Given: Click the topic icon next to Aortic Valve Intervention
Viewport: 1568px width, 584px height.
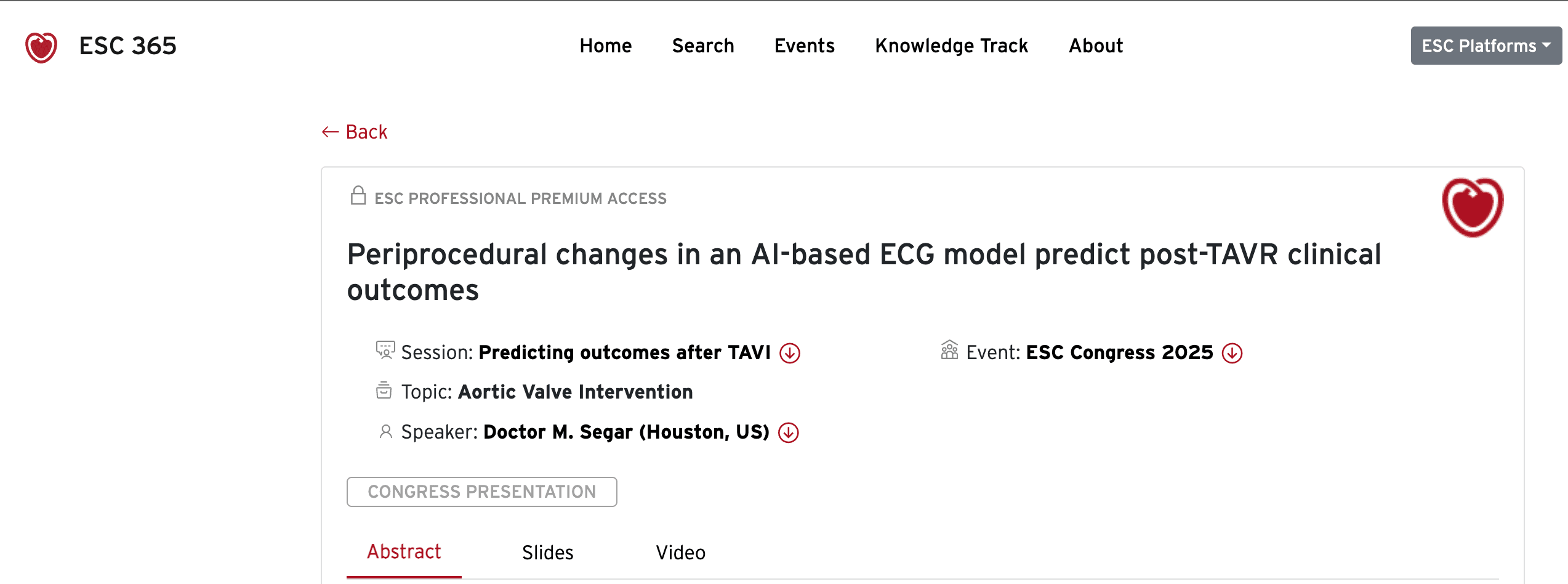Looking at the screenshot, I should click(384, 391).
